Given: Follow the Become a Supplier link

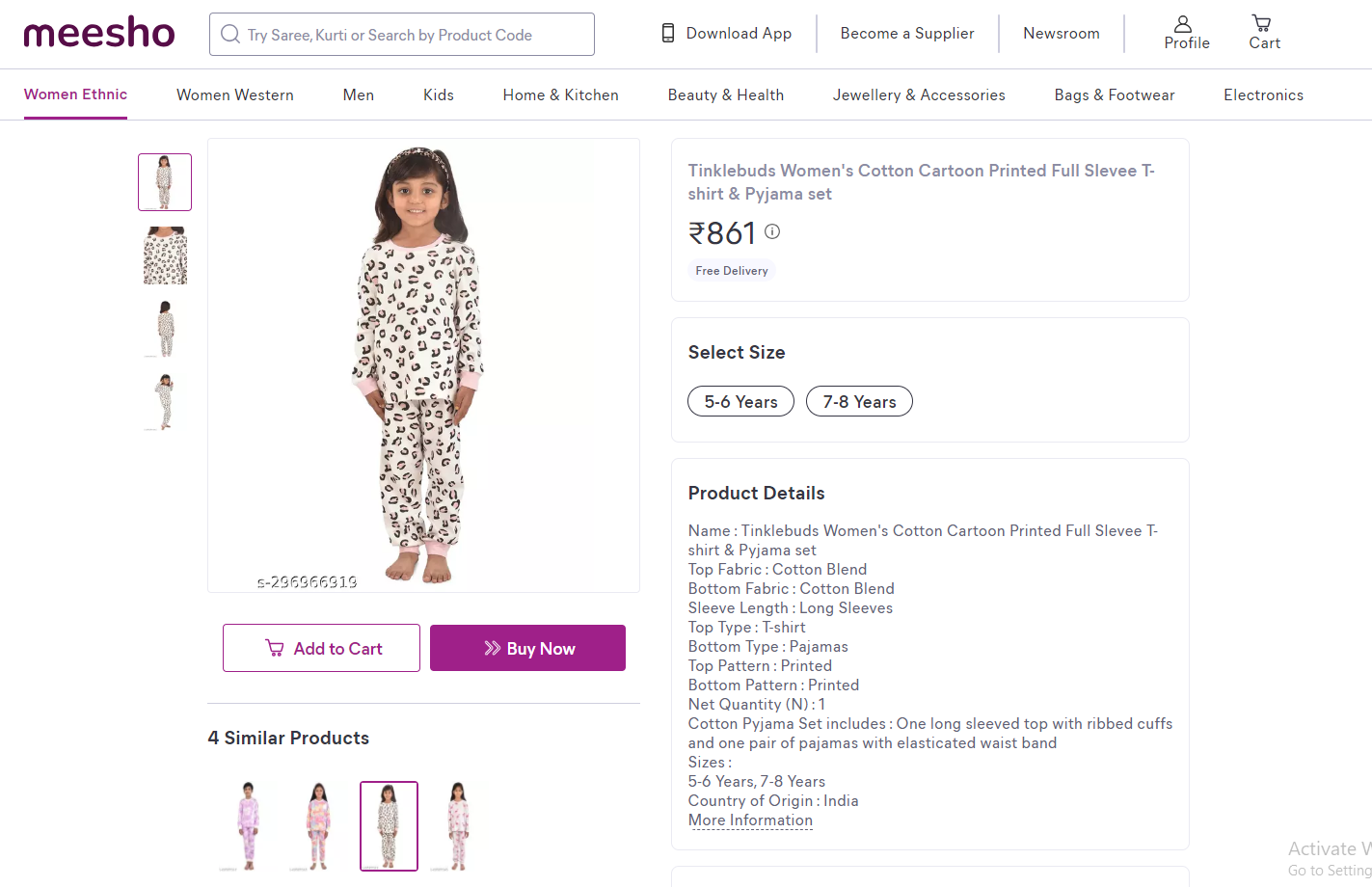Looking at the screenshot, I should tap(907, 34).
